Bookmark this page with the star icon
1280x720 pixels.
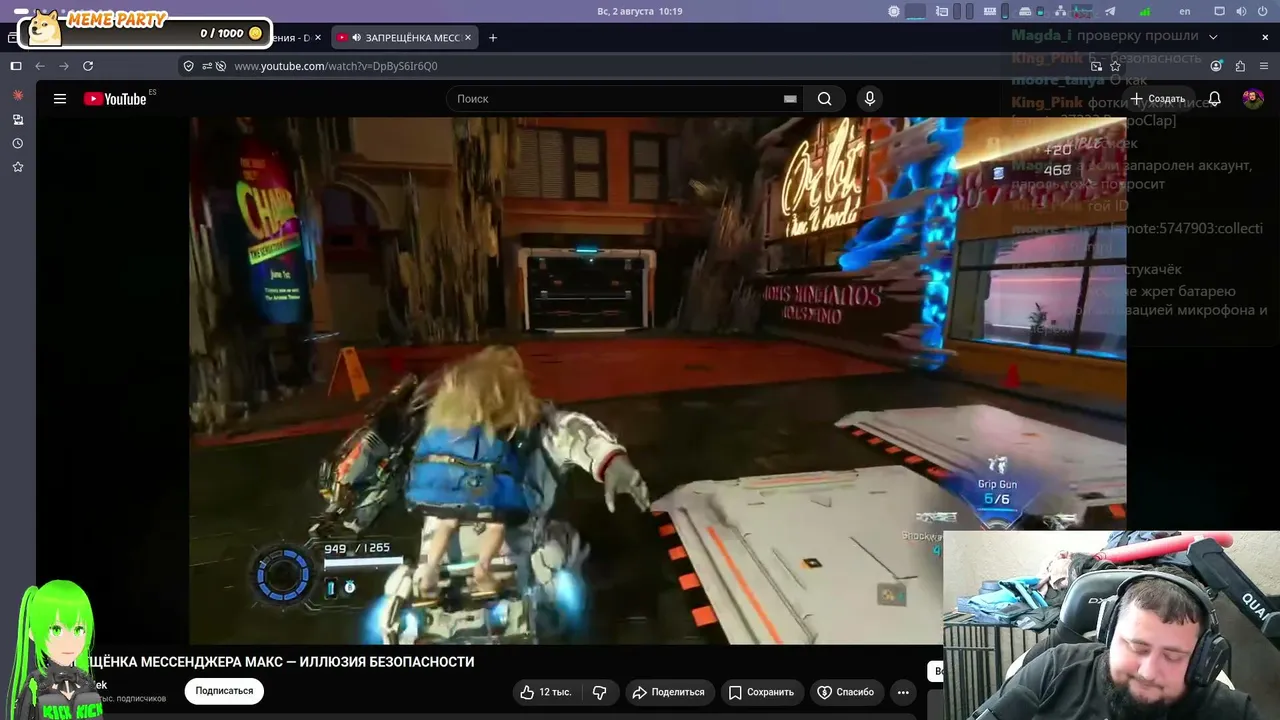click(x=1115, y=66)
